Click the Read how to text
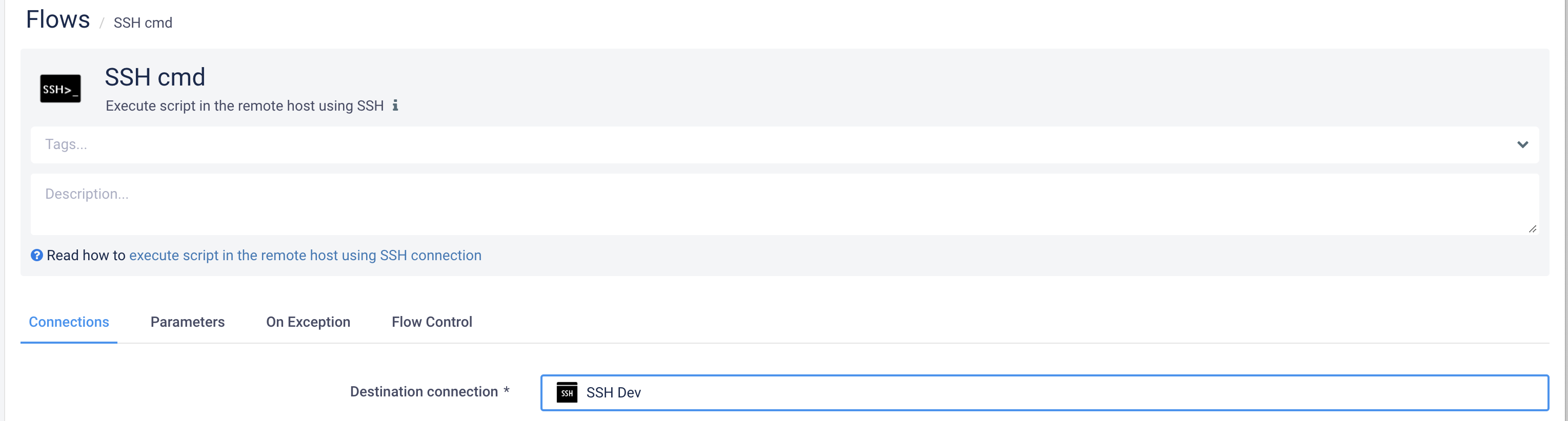1568x421 pixels. click(x=86, y=256)
